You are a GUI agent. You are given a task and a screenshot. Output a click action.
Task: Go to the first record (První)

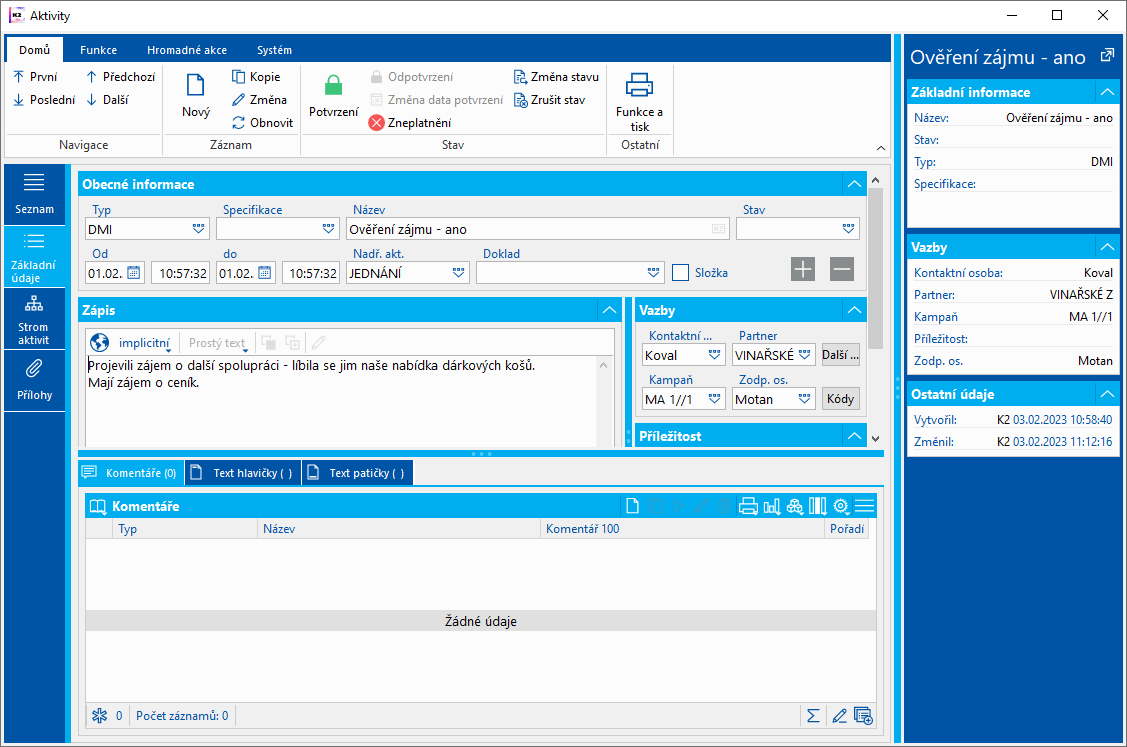[x=35, y=77]
